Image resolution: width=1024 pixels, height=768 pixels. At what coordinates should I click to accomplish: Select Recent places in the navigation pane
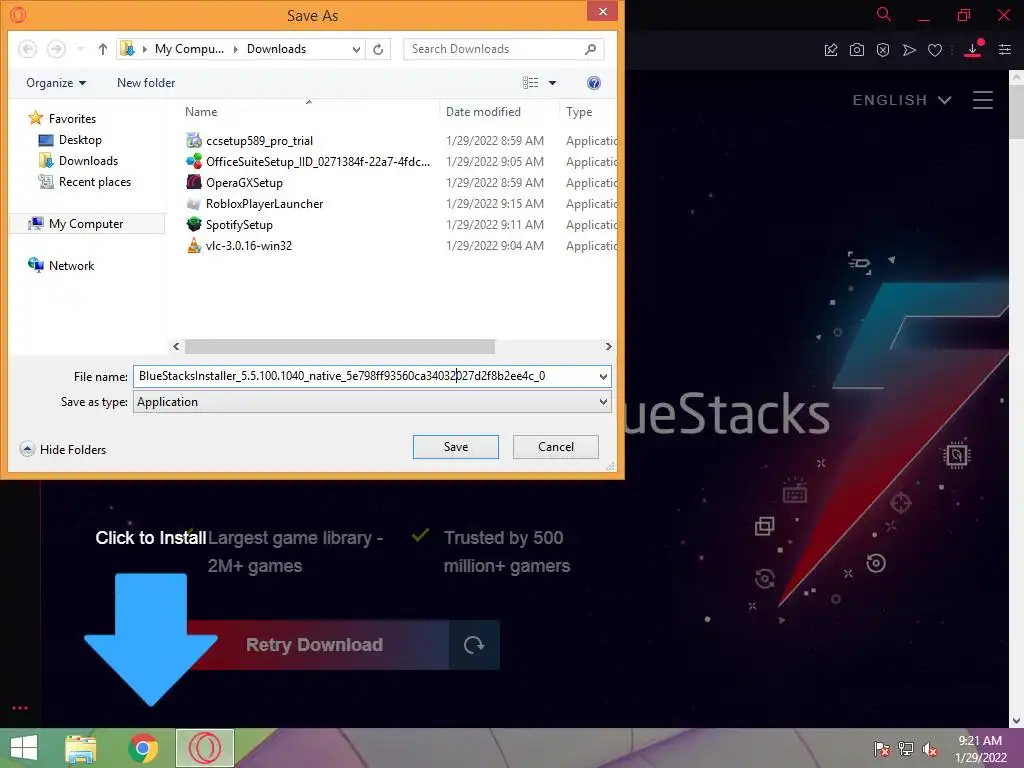coord(85,182)
